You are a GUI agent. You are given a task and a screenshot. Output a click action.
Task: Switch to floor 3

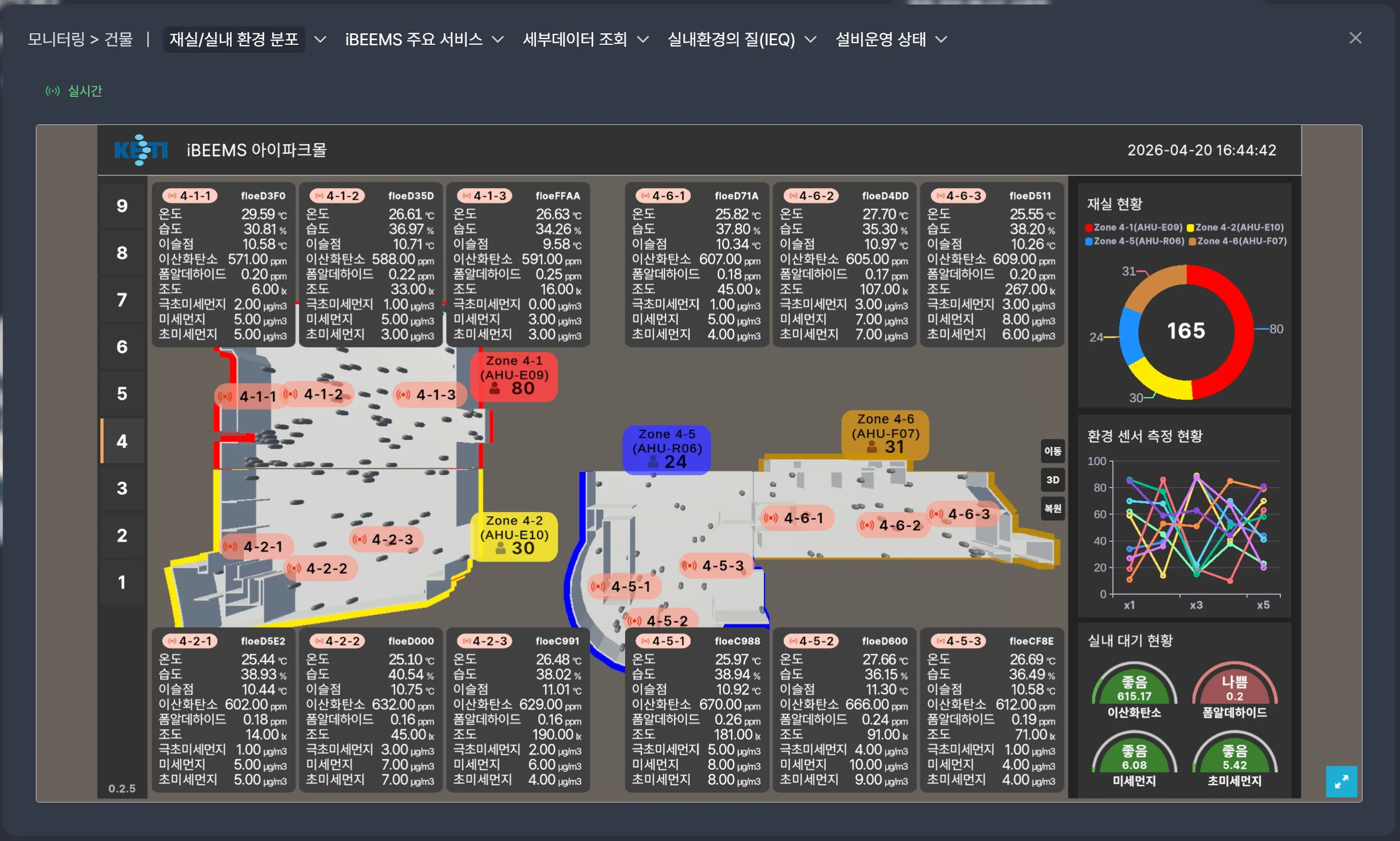122,488
